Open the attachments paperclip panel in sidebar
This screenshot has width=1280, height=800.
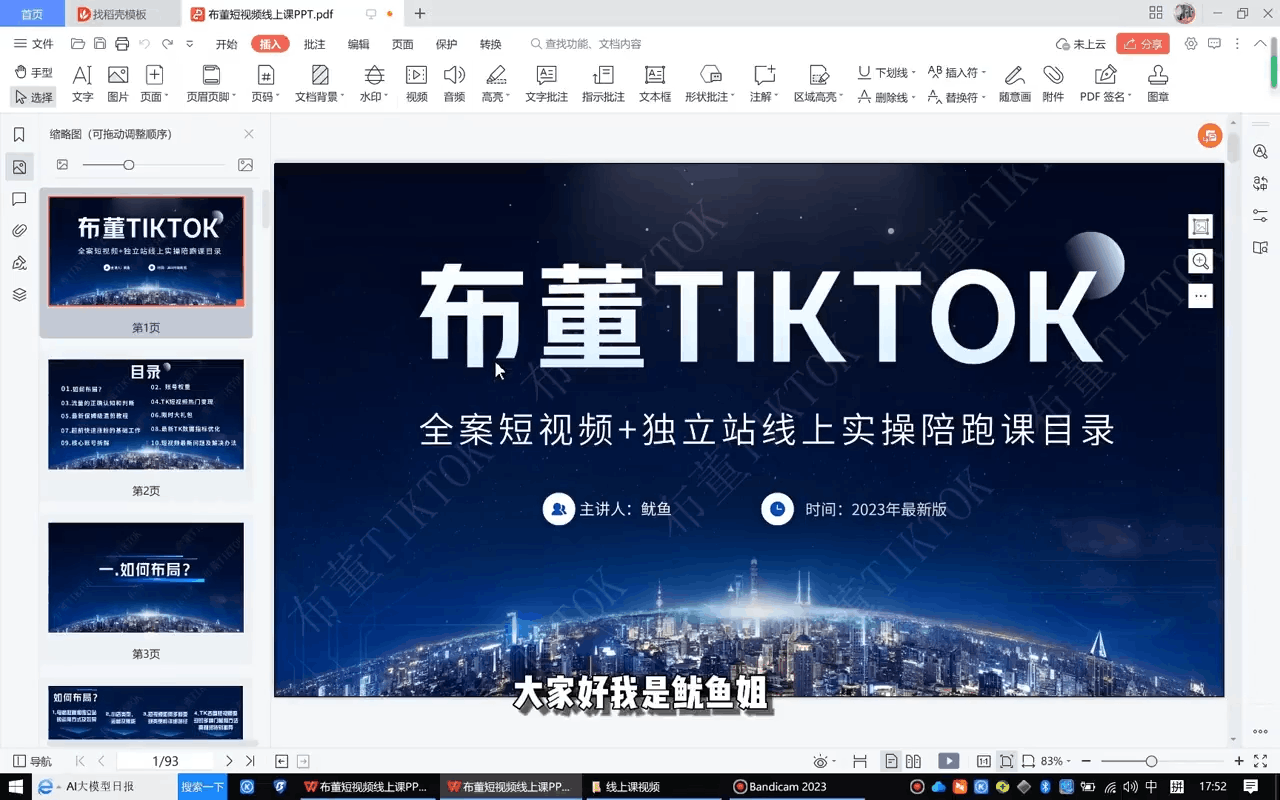[19, 231]
